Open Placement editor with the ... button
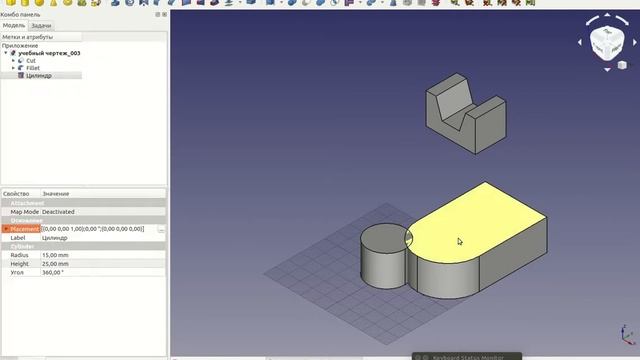The height and width of the screenshot is (360, 640). click(x=161, y=229)
